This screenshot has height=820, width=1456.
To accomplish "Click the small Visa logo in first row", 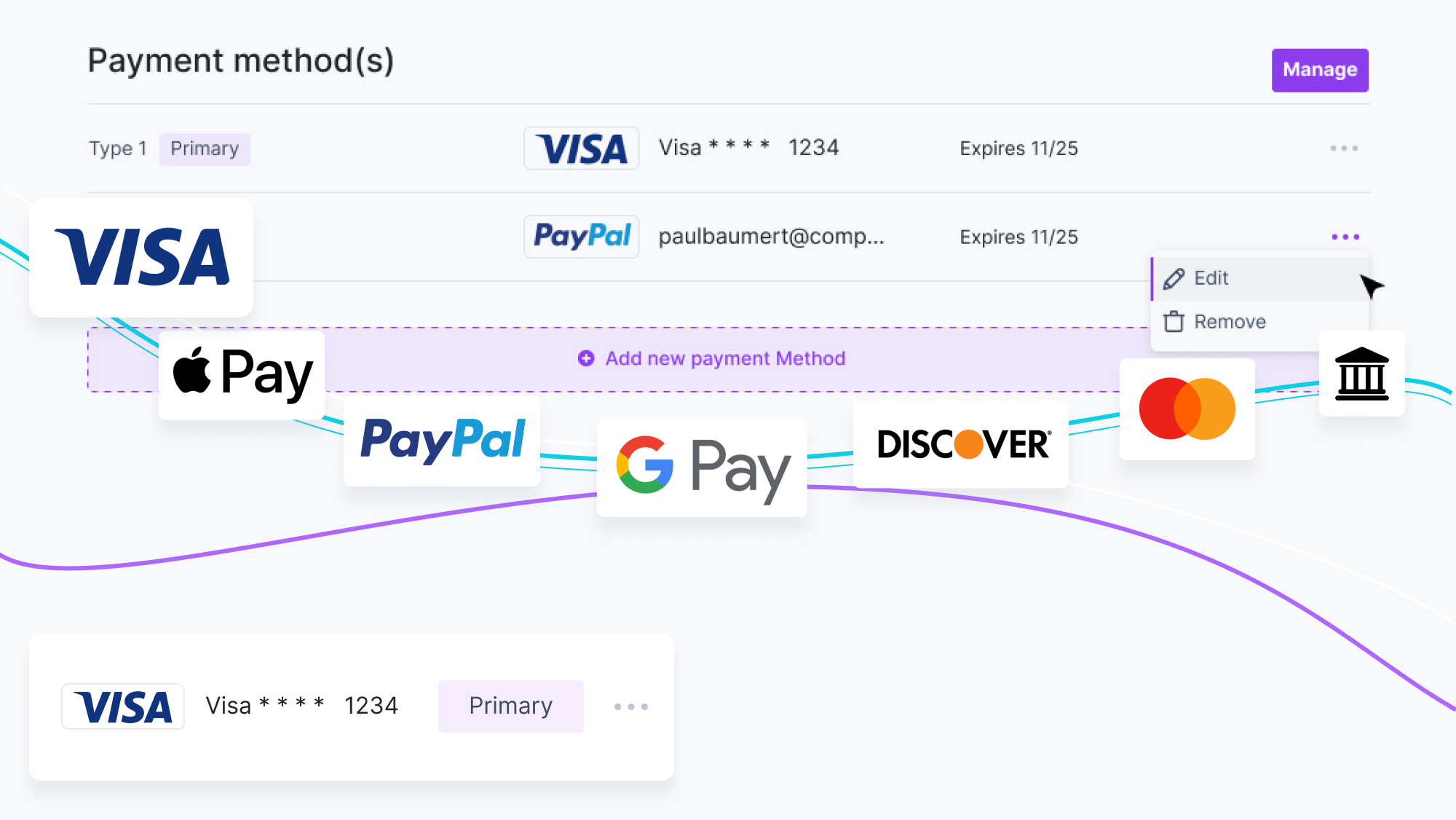I will (x=581, y=149).
